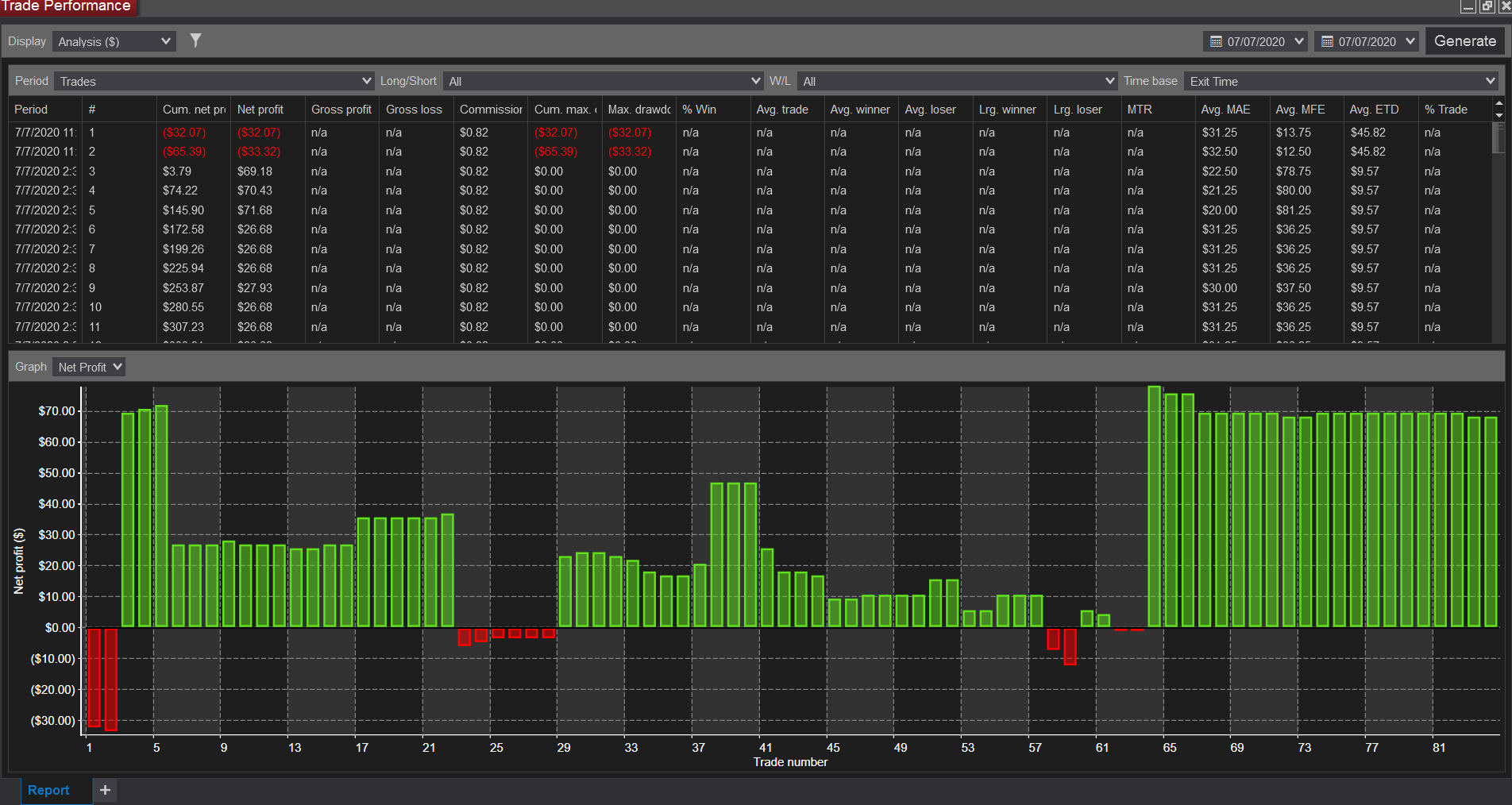Restore the Trade Performance window

tap(1487, 6)
